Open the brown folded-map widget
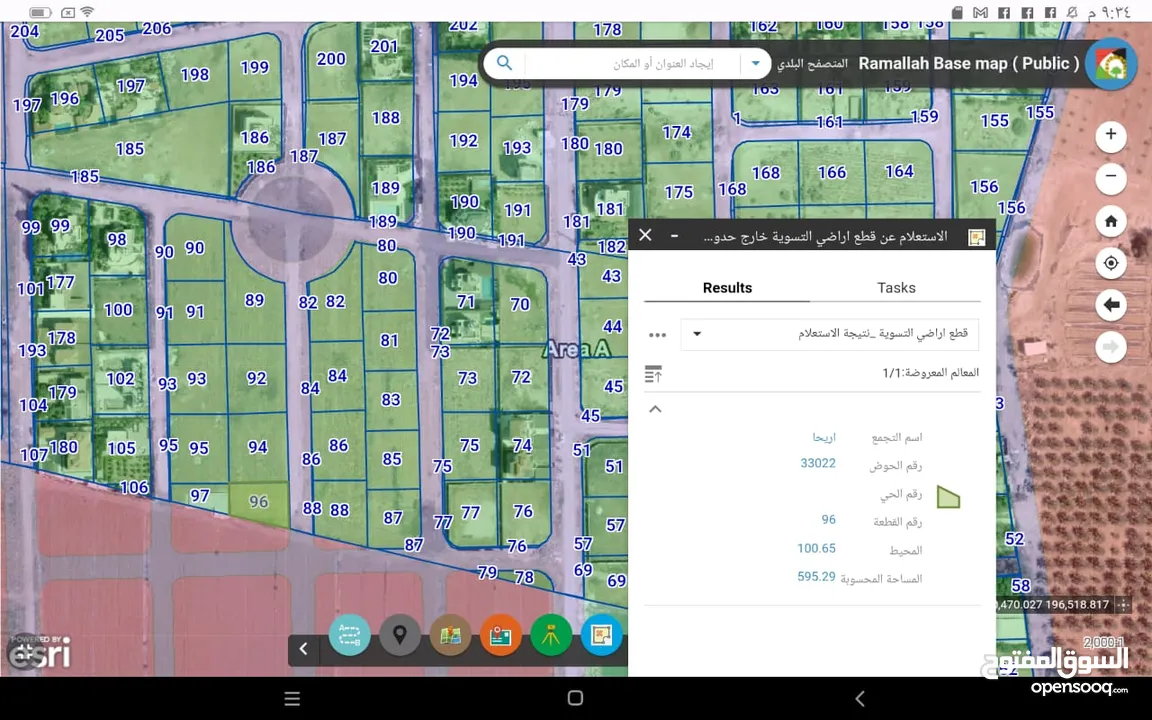Screen dimensions: 1152x720 click(x=450, y=635)
